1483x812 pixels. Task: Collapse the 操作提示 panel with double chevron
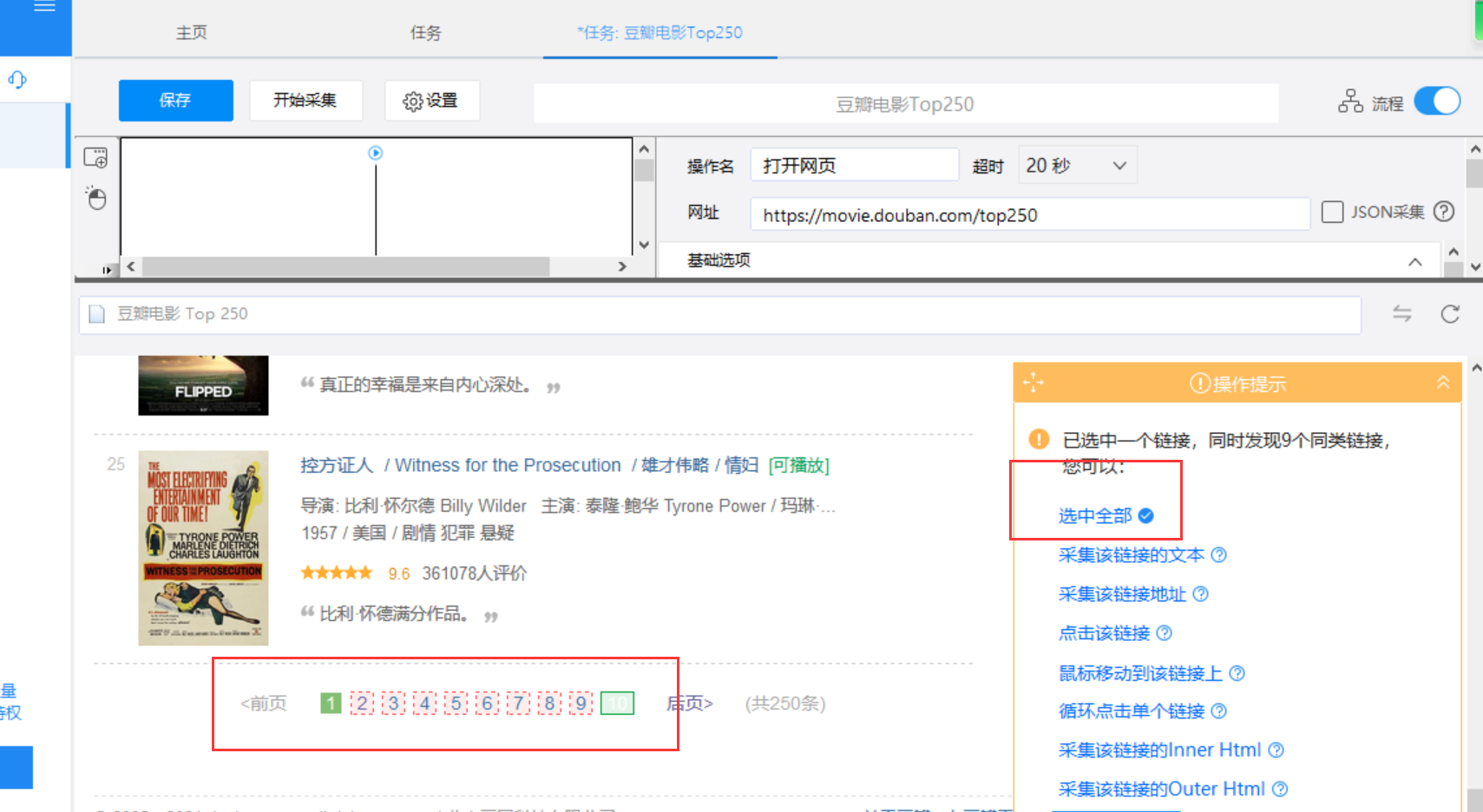pos(1443,383)
